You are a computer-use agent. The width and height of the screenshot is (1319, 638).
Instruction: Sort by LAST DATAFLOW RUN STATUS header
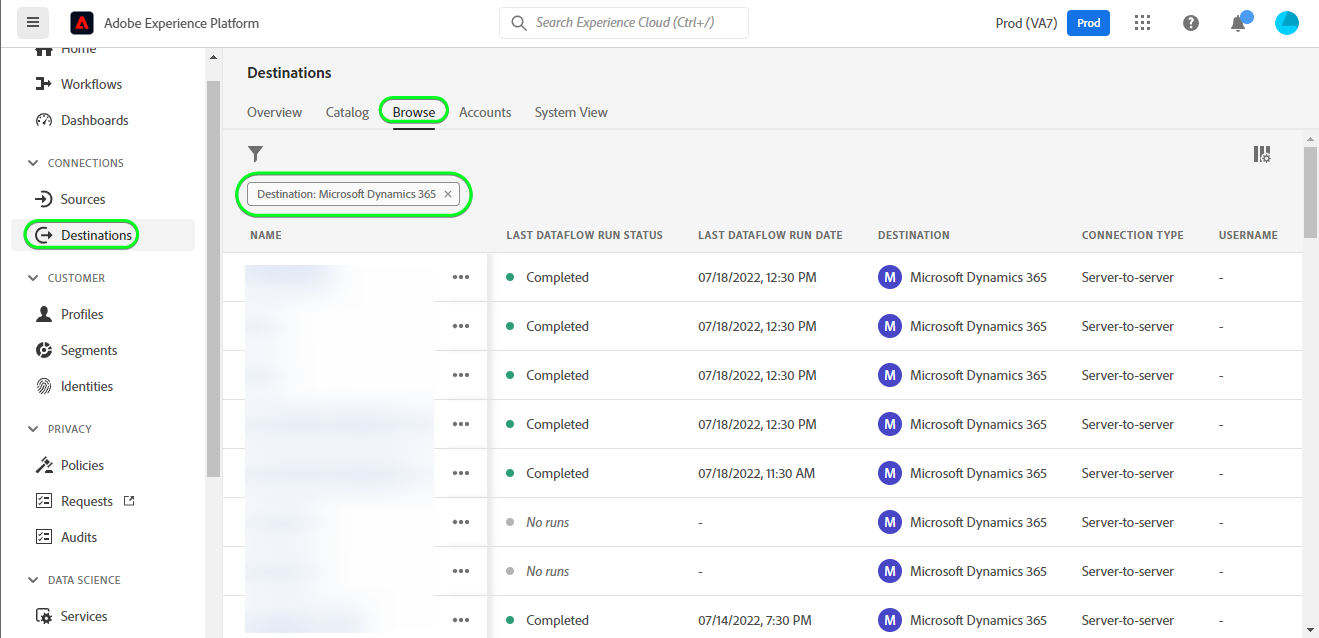coord(584,236)
